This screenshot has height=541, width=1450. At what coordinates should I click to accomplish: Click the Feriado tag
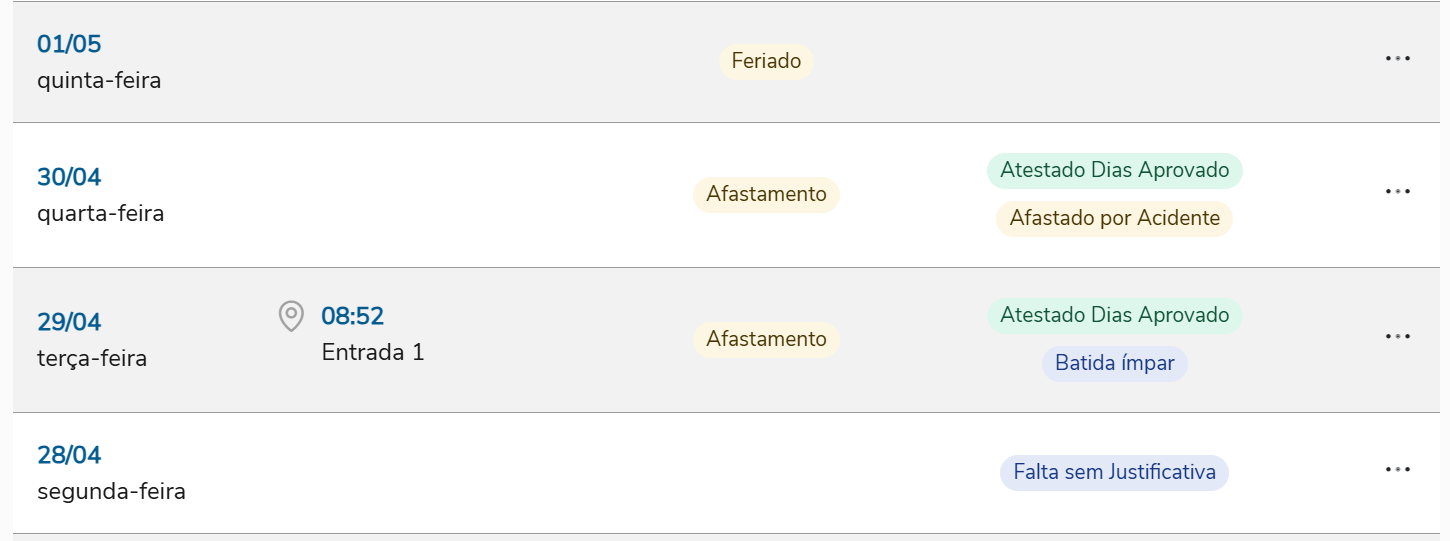[x=766, y=61]
